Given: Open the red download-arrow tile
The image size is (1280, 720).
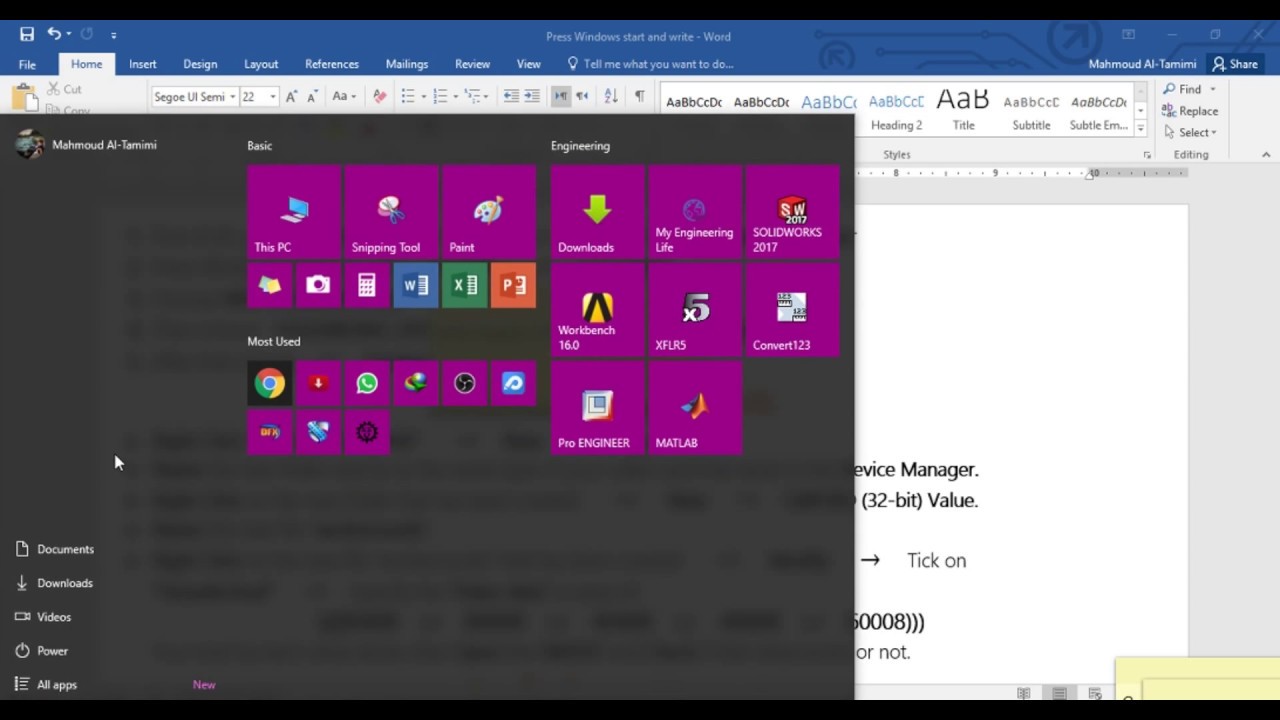Looking at the screenshot, I should pyautogui.click(x=318, y=383).
